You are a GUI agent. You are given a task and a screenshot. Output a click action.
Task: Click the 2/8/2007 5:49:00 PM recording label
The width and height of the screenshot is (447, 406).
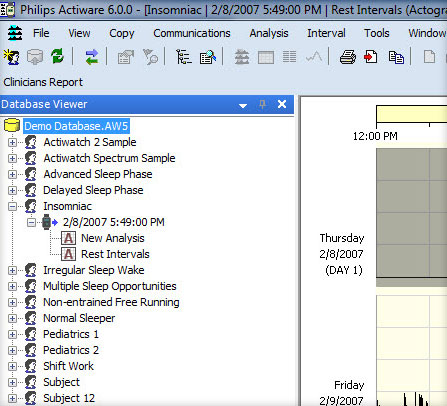click(x=114, y=222)
